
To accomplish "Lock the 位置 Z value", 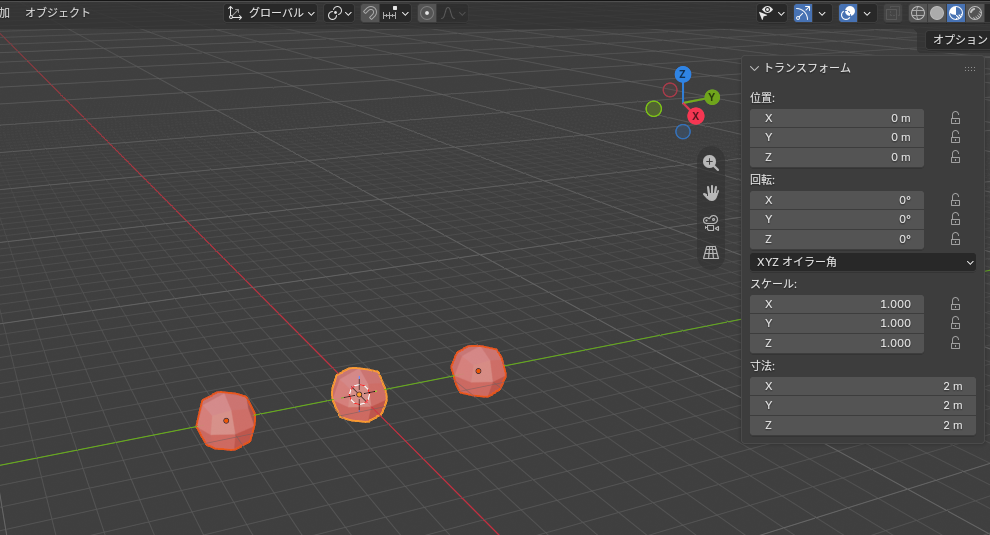I will [x=955, y=157].
